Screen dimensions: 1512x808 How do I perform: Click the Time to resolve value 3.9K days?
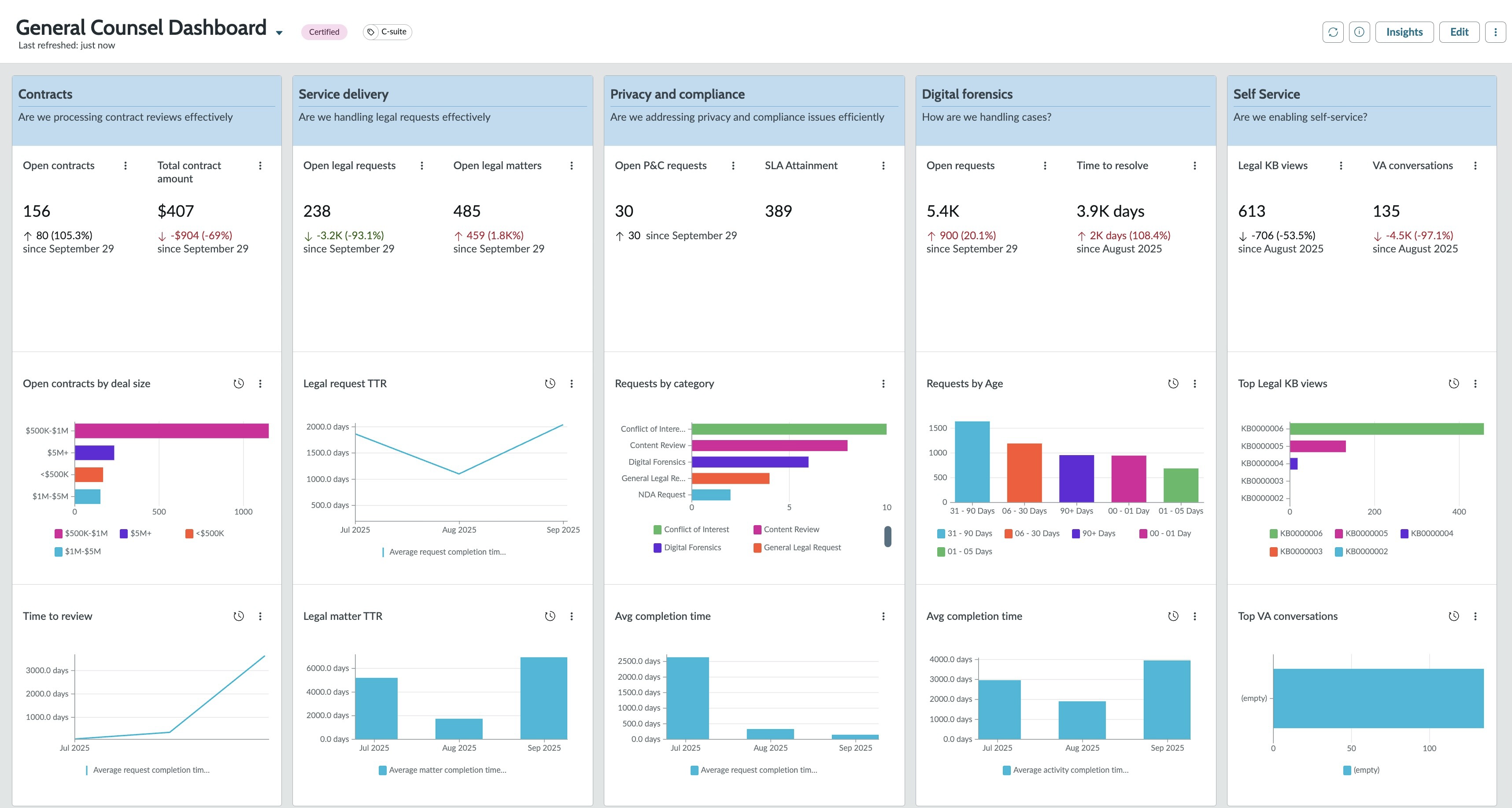tap(1110, 211)
